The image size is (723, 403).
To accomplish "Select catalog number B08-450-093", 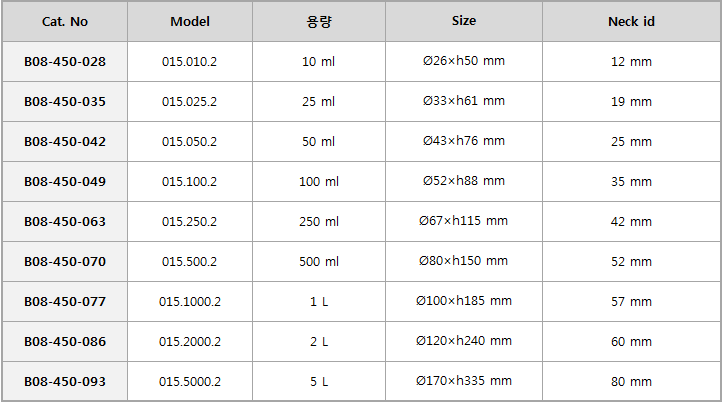I will tap(65, 381).
